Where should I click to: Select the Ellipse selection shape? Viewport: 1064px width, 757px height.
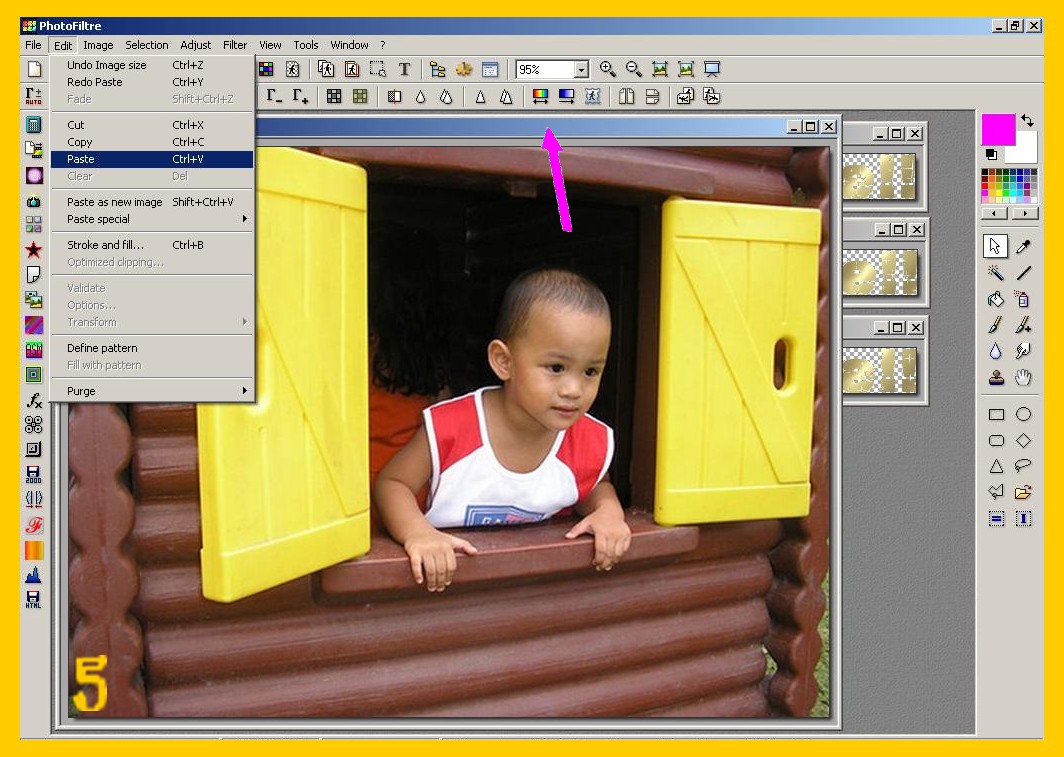[x=1023, y=414]
